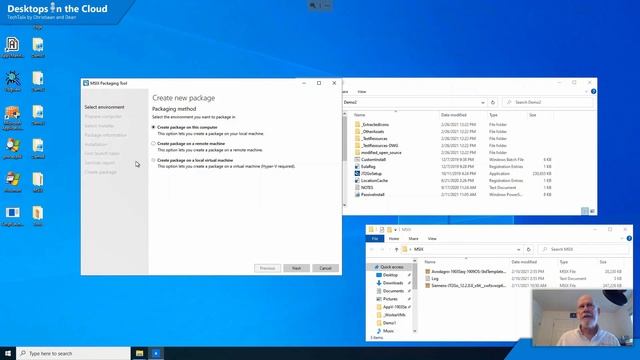Open Music in the navigation pane
Viewport: 640px width, 360px height.
388,331
